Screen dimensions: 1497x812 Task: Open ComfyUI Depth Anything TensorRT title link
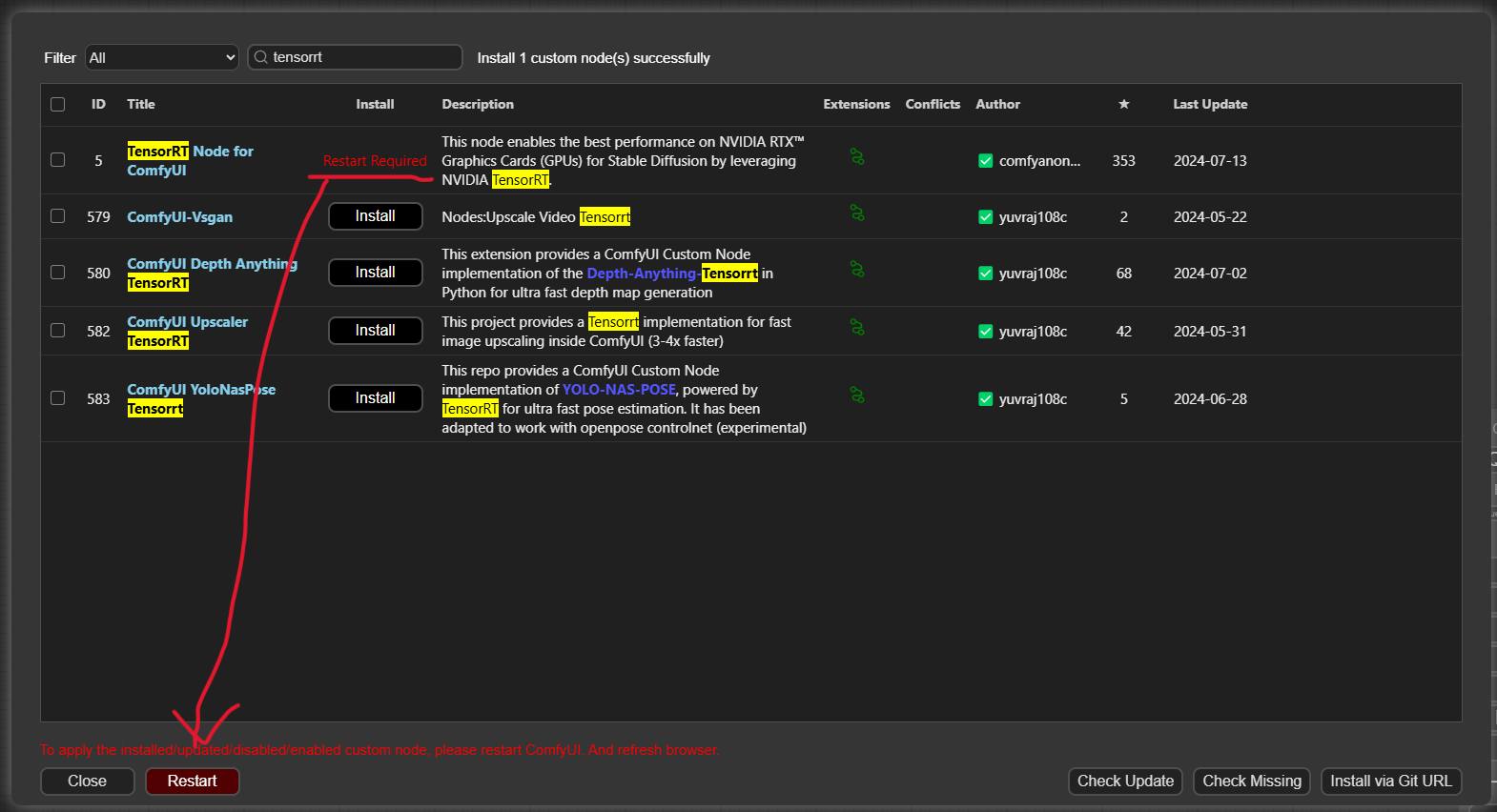pyautogui.click(x=212, y=273)
